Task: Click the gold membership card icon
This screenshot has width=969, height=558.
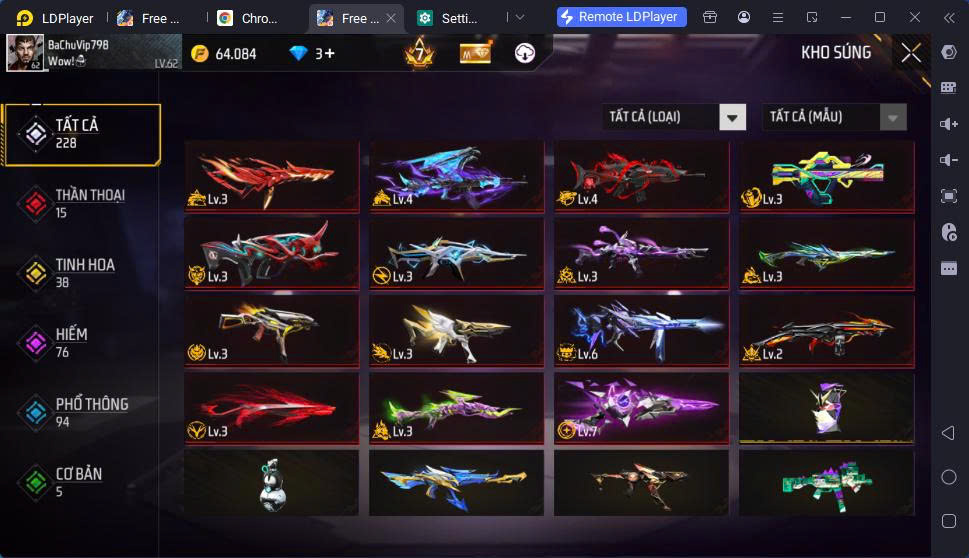Action: tap(476, 53)
